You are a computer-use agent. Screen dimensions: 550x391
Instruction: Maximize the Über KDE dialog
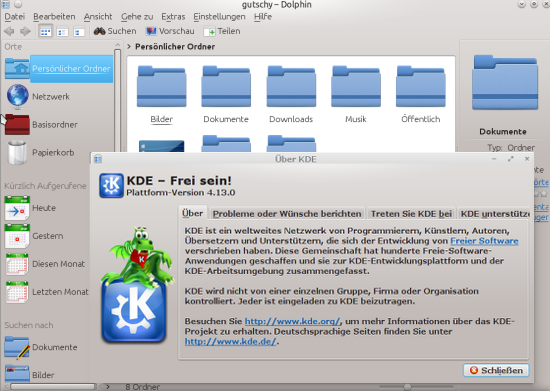[511, 159]
